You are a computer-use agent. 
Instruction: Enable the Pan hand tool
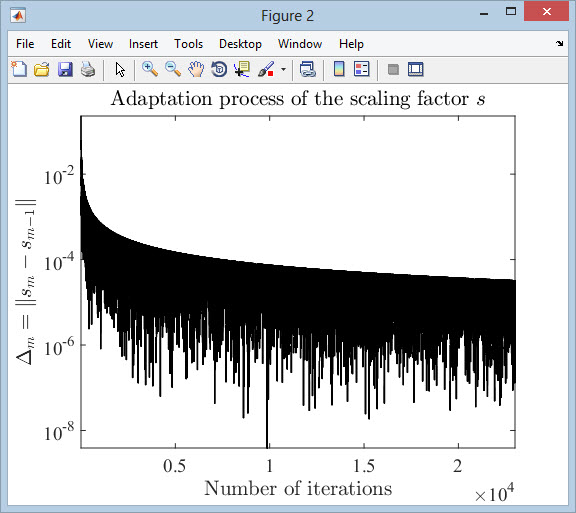coord(196,69)
